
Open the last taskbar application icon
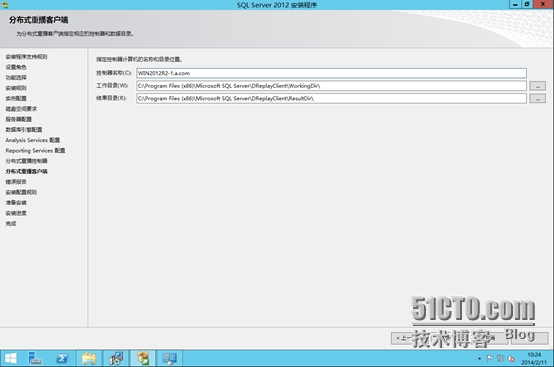tap(170, 358)
